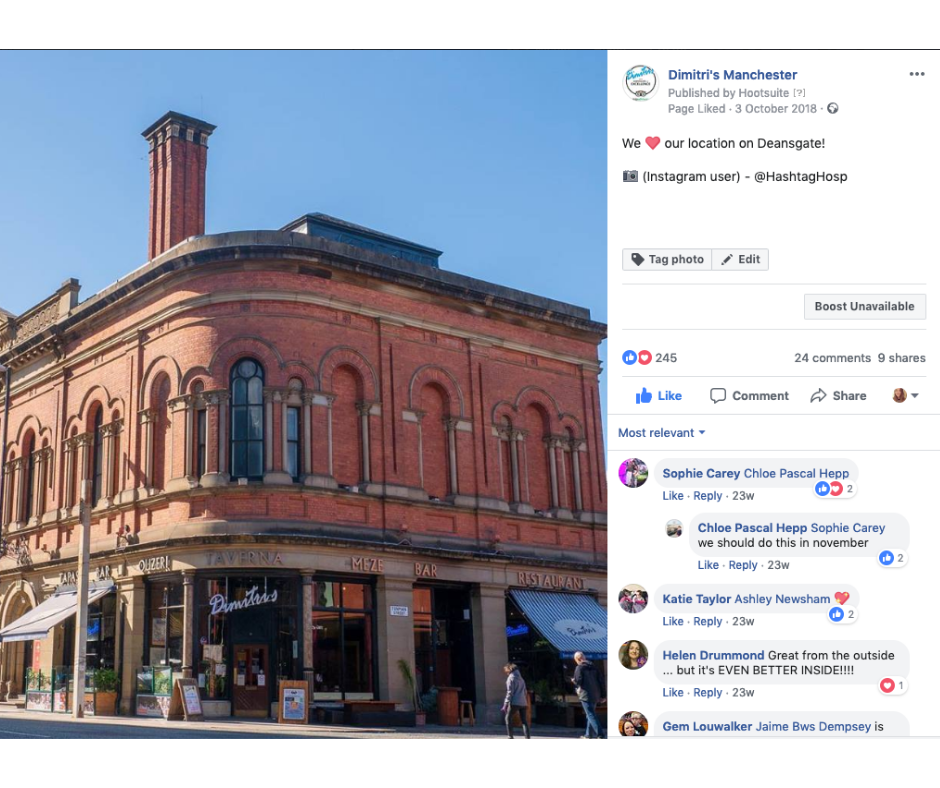Viewport: 940px width, 788px height.
Task: Click the 23w timestamp on Helen Drummond's comment
Action: coord(743,693)
